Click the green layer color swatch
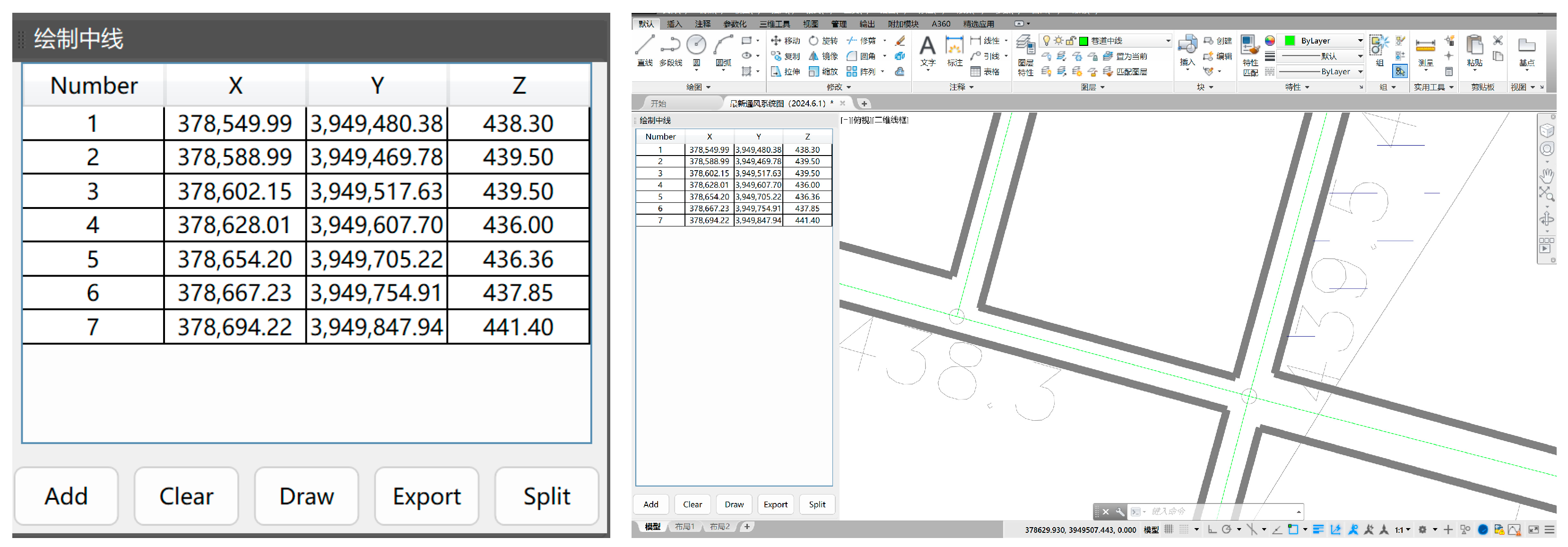This screenshot has height=547, width=1568. coord(1083,41)
